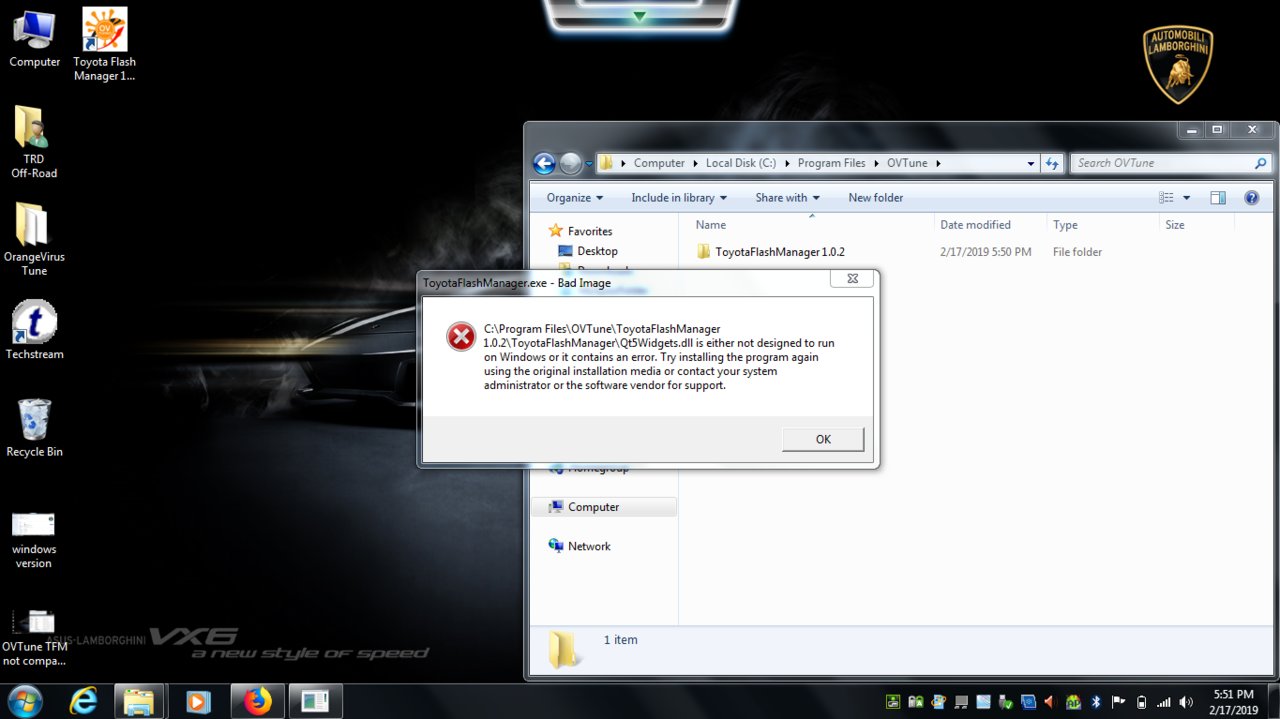
Task: Open the view options dropdown arrow
Action: 1186,198
